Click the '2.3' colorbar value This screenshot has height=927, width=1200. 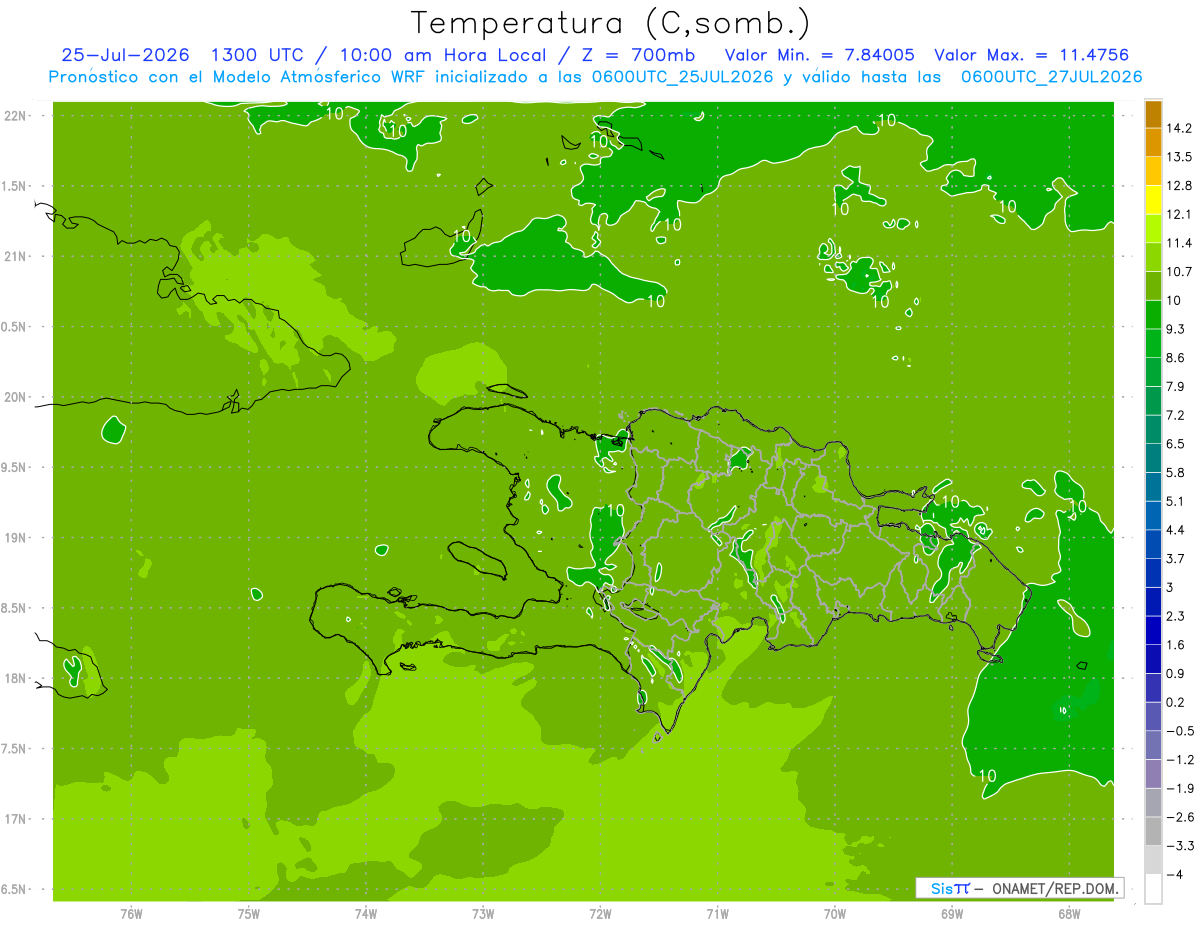click(x=1176, y=616)
